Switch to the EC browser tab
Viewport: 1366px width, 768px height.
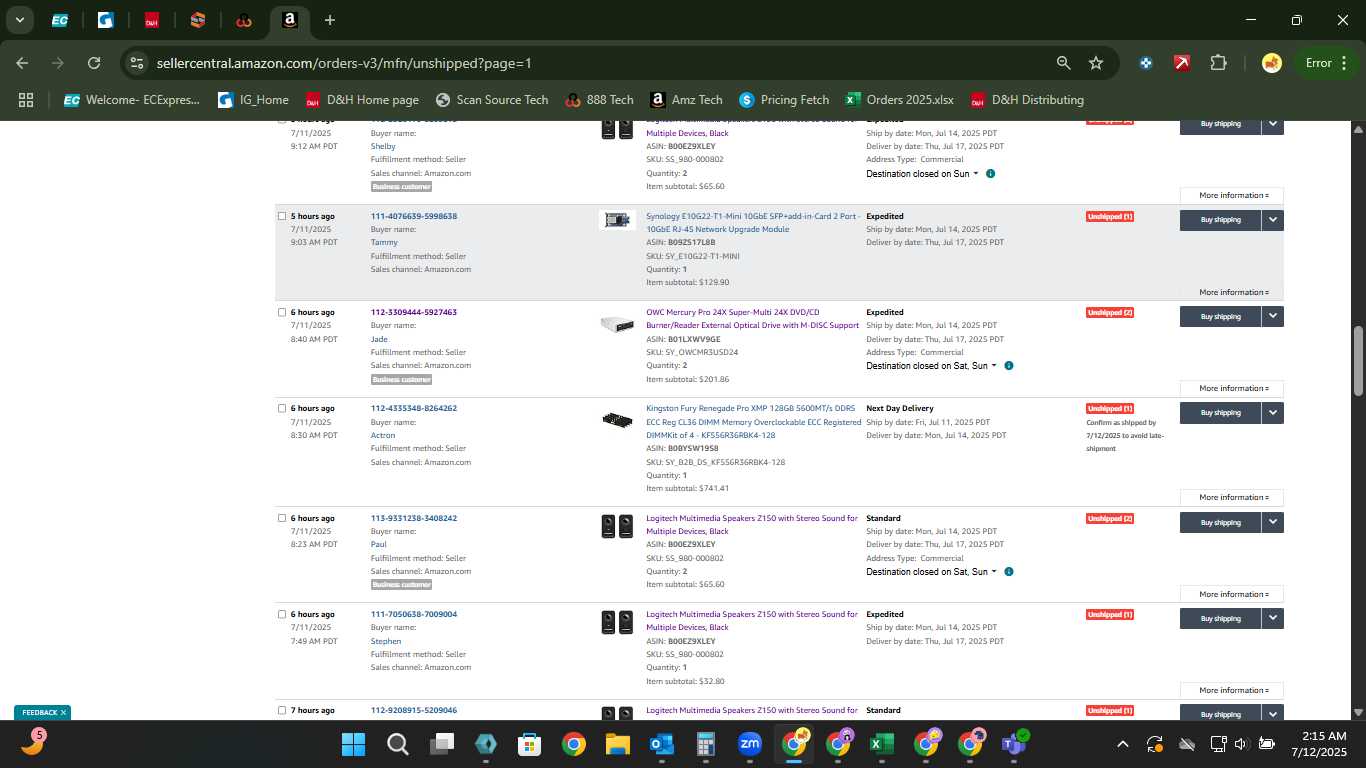[60, 20]
